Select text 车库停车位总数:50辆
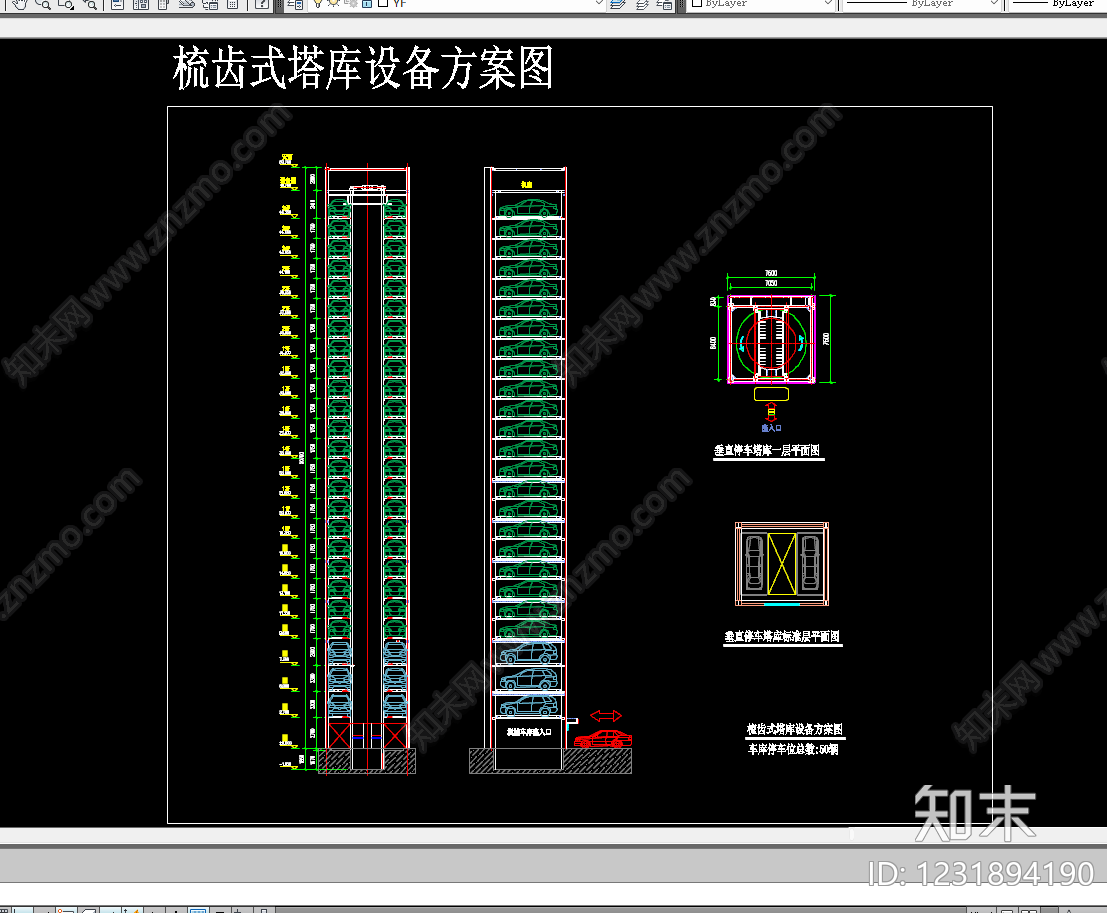Image resolution: width=1107 pixels, height=913 pixels. (794, 749)
